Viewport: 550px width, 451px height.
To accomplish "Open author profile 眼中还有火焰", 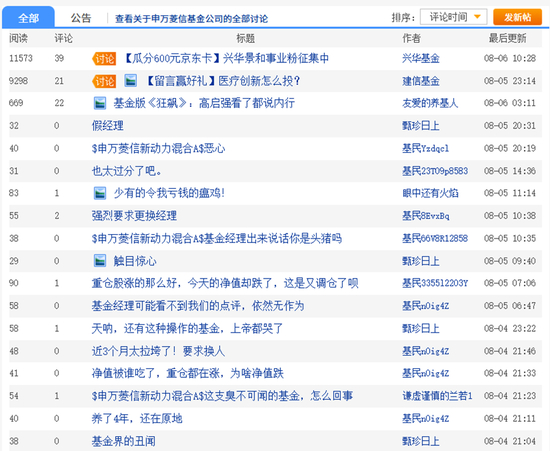I will coord(430,193).
